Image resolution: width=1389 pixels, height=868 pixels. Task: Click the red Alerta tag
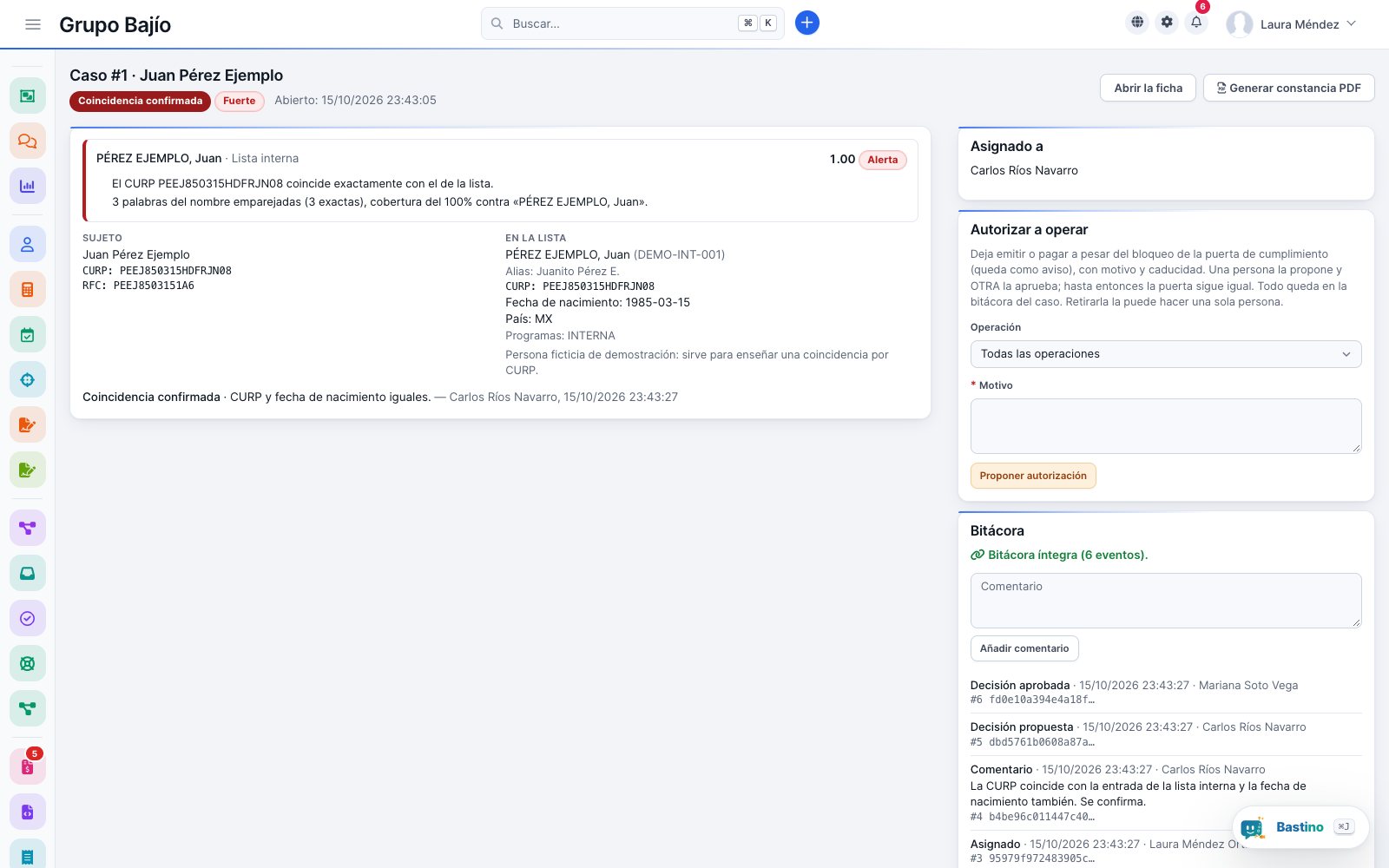[882, 160]
